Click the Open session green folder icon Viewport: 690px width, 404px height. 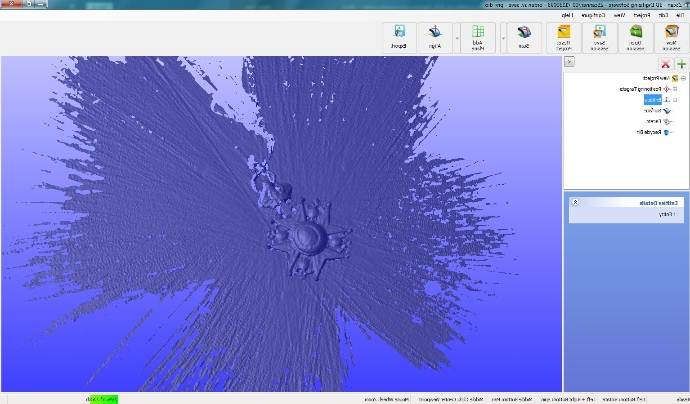coord(635,32)
